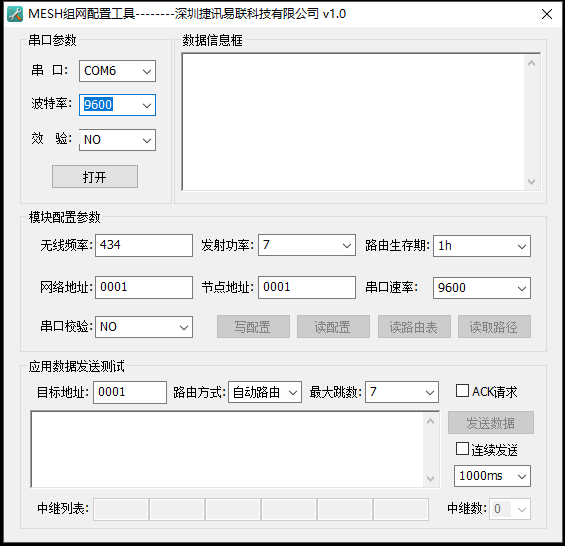The width and height of the screenshot is (565, 546).
Task: Click into the 无线频率 input field
Action: [144, 245]
